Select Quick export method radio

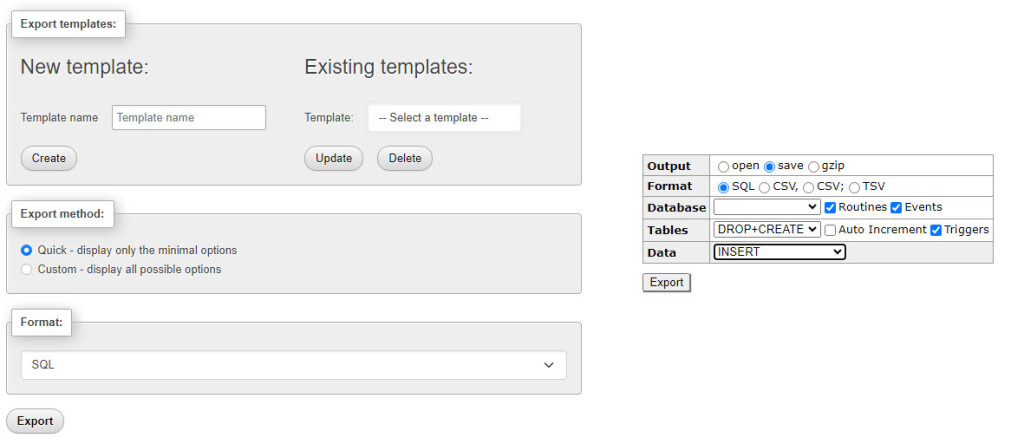tap(27, 250)
